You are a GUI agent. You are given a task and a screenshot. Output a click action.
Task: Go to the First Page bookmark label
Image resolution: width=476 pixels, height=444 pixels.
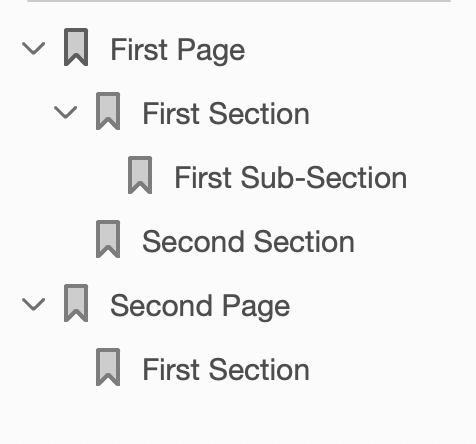[178, 50]
